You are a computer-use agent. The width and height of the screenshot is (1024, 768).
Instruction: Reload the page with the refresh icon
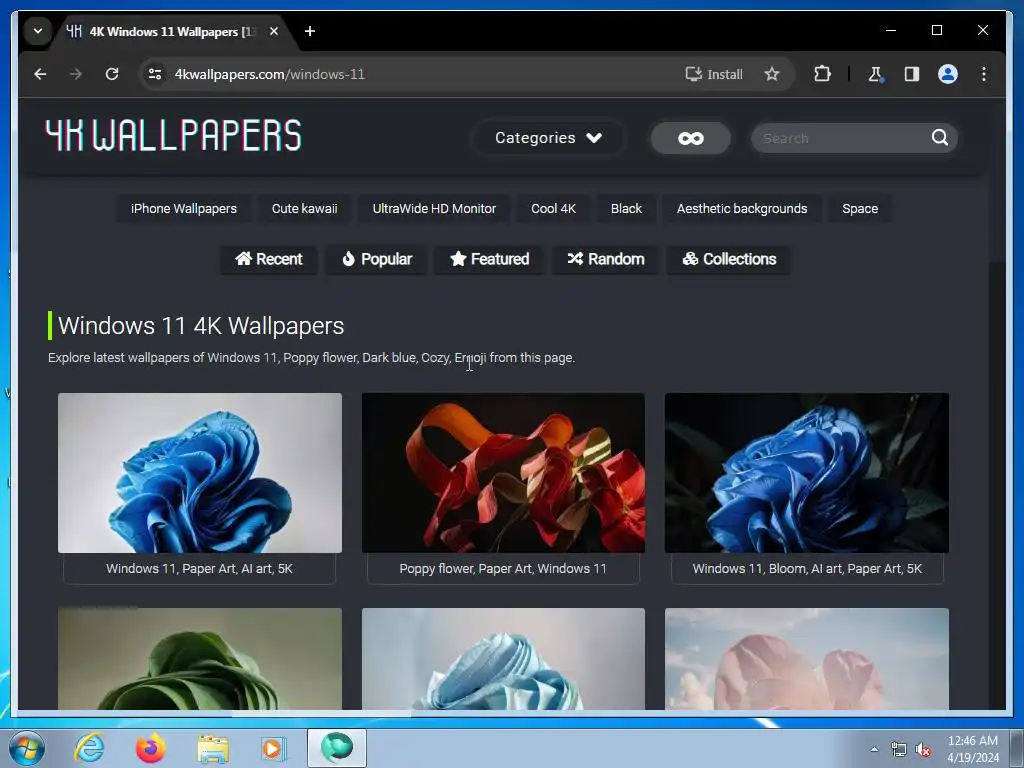[x=112, y=74]
